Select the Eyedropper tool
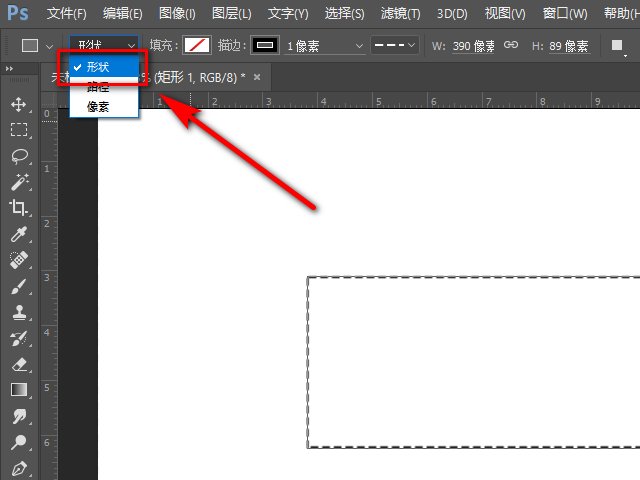 pyautogui.click(x=18, y=234)
